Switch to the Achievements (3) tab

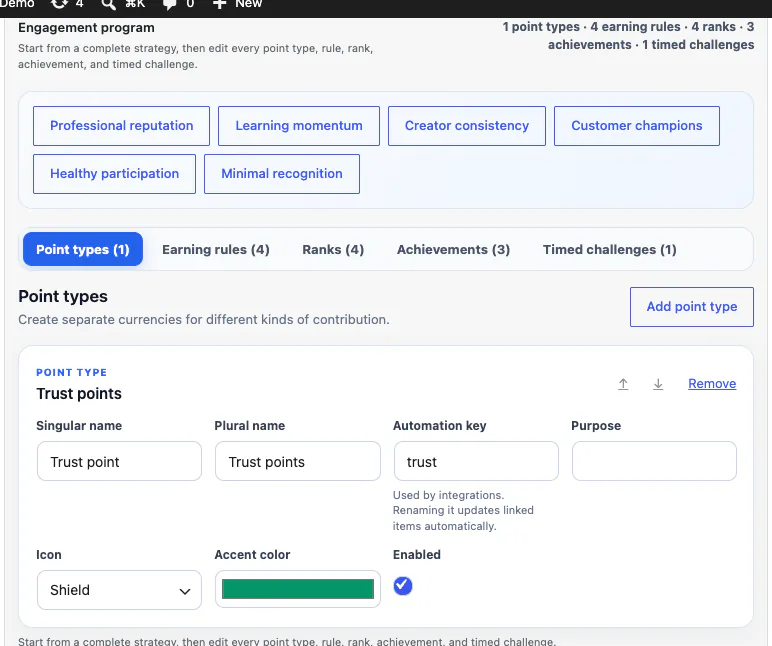click(x=453, y=249)
